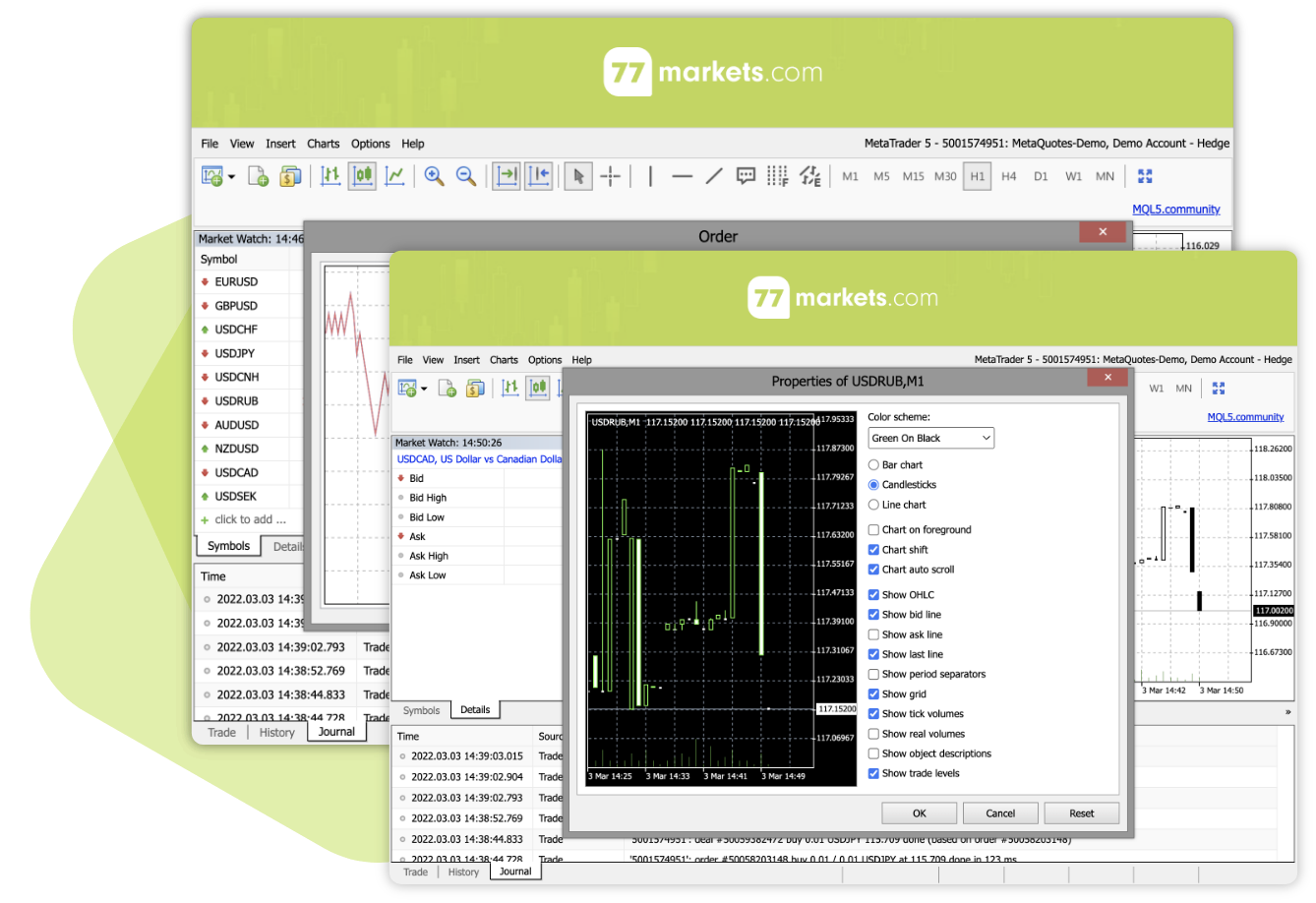The width and height of the screenshot is (1316, 903).
Task: Select the Horizontal Line drawing tool
Action: (682, 176)
